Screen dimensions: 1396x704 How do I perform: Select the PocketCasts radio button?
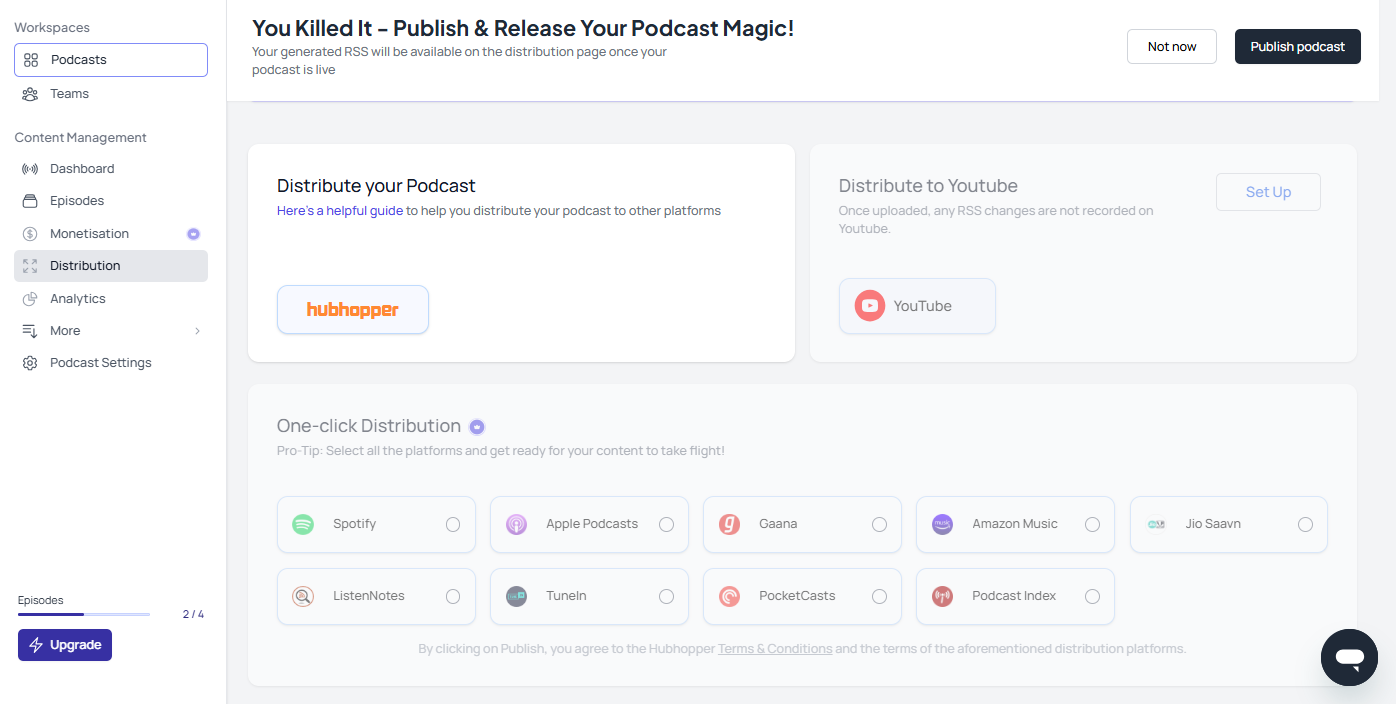(x=879, y=596)
